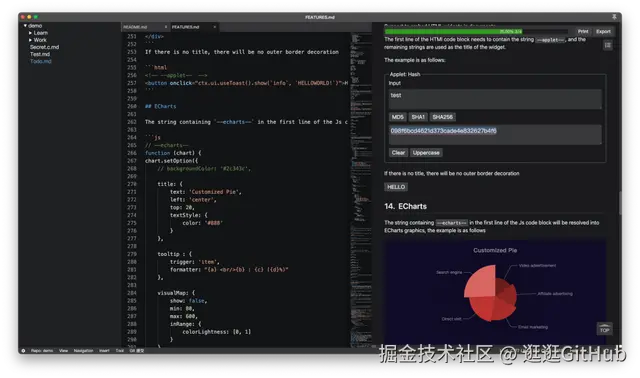Click the large light-red pie slice
Screen dimensions: 640x378
pos(481,282)
